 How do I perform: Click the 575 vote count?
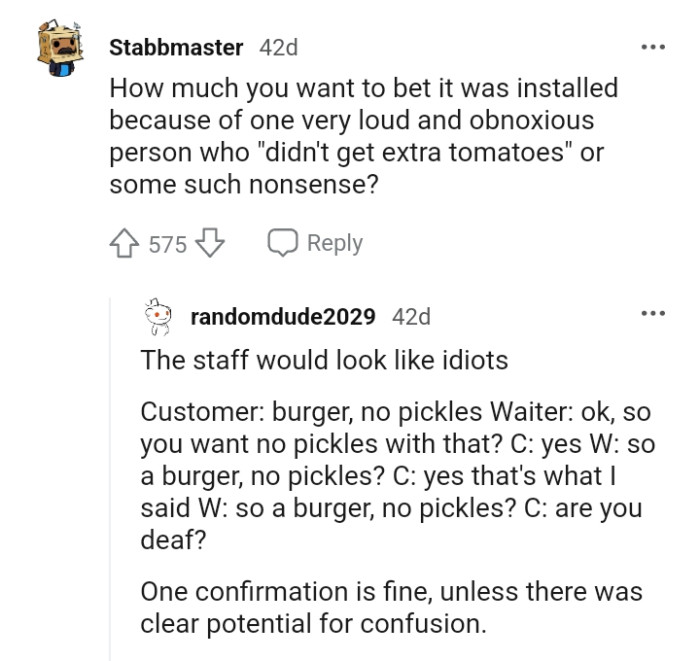point(168,244)
